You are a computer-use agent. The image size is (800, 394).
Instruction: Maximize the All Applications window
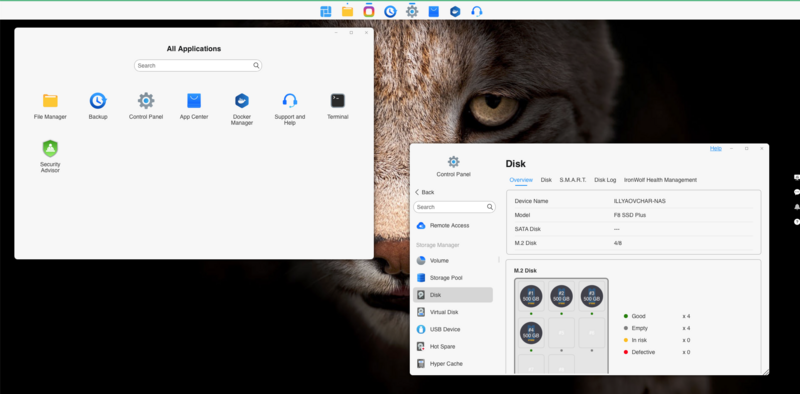(351, 33)
